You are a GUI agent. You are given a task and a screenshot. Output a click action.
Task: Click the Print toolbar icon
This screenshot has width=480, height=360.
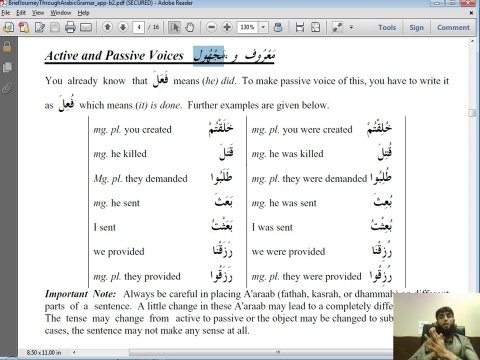(70, 27)
